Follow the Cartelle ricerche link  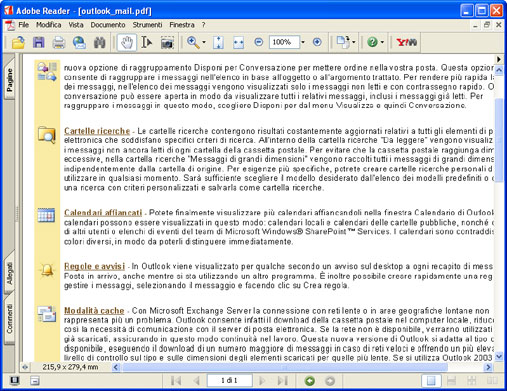97,131
